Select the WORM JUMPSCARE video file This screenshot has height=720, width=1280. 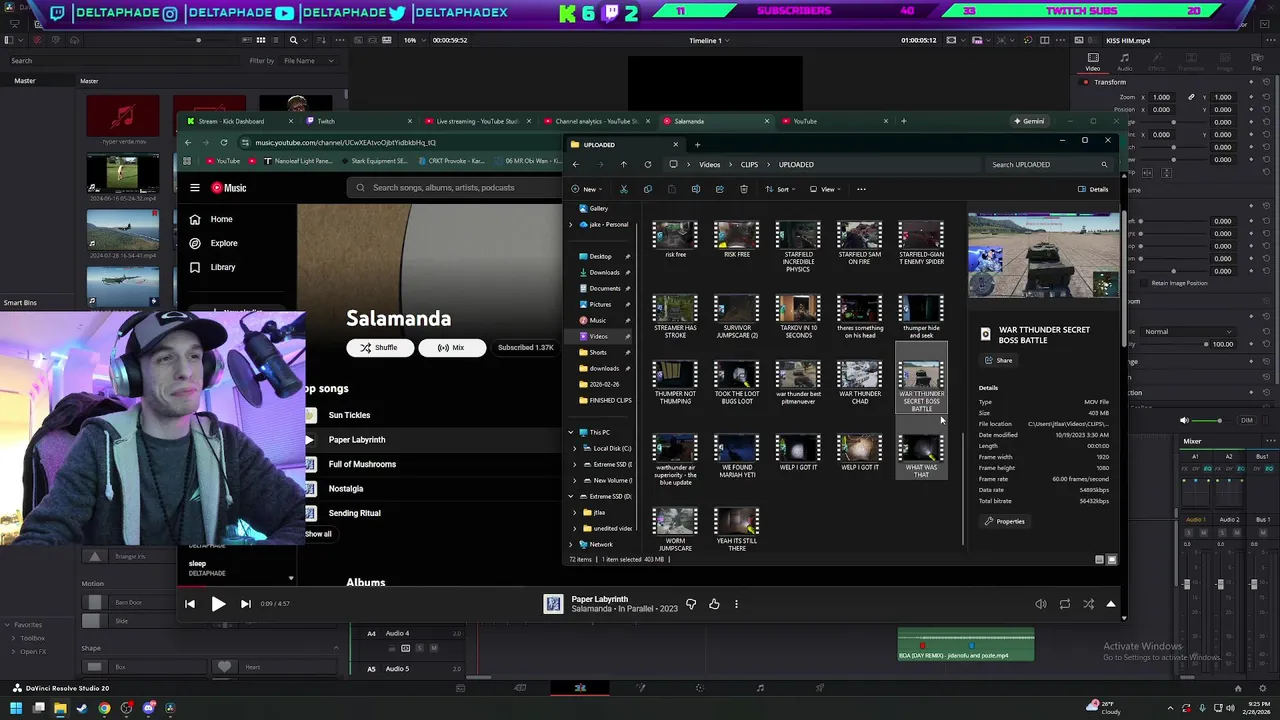click(x=675, y=530)
